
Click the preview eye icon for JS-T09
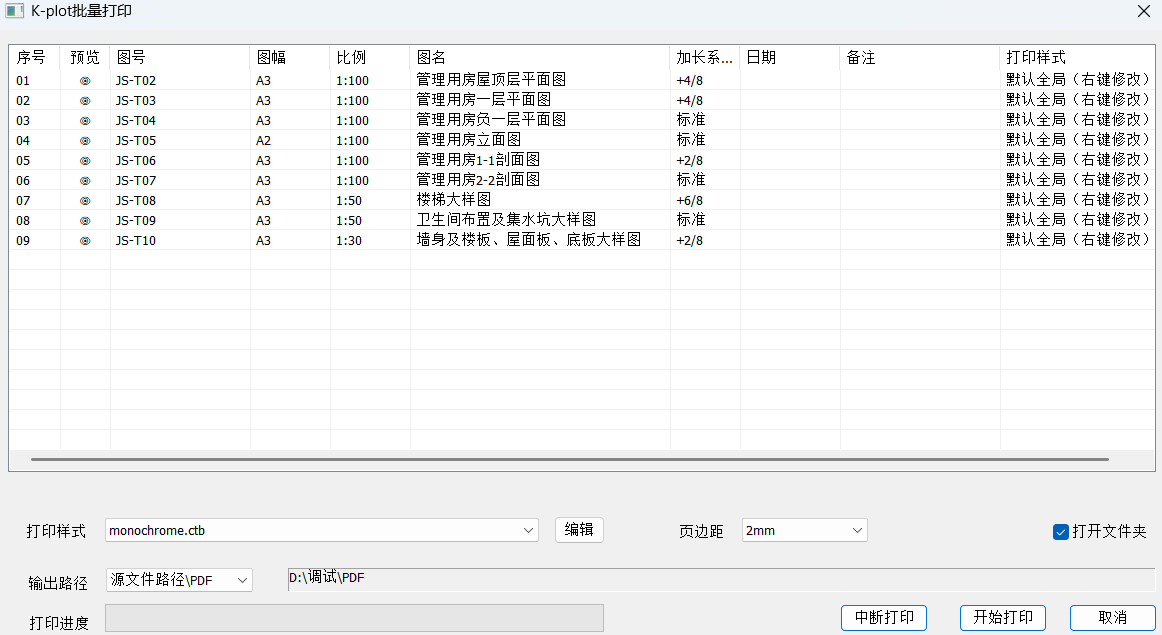85,221
